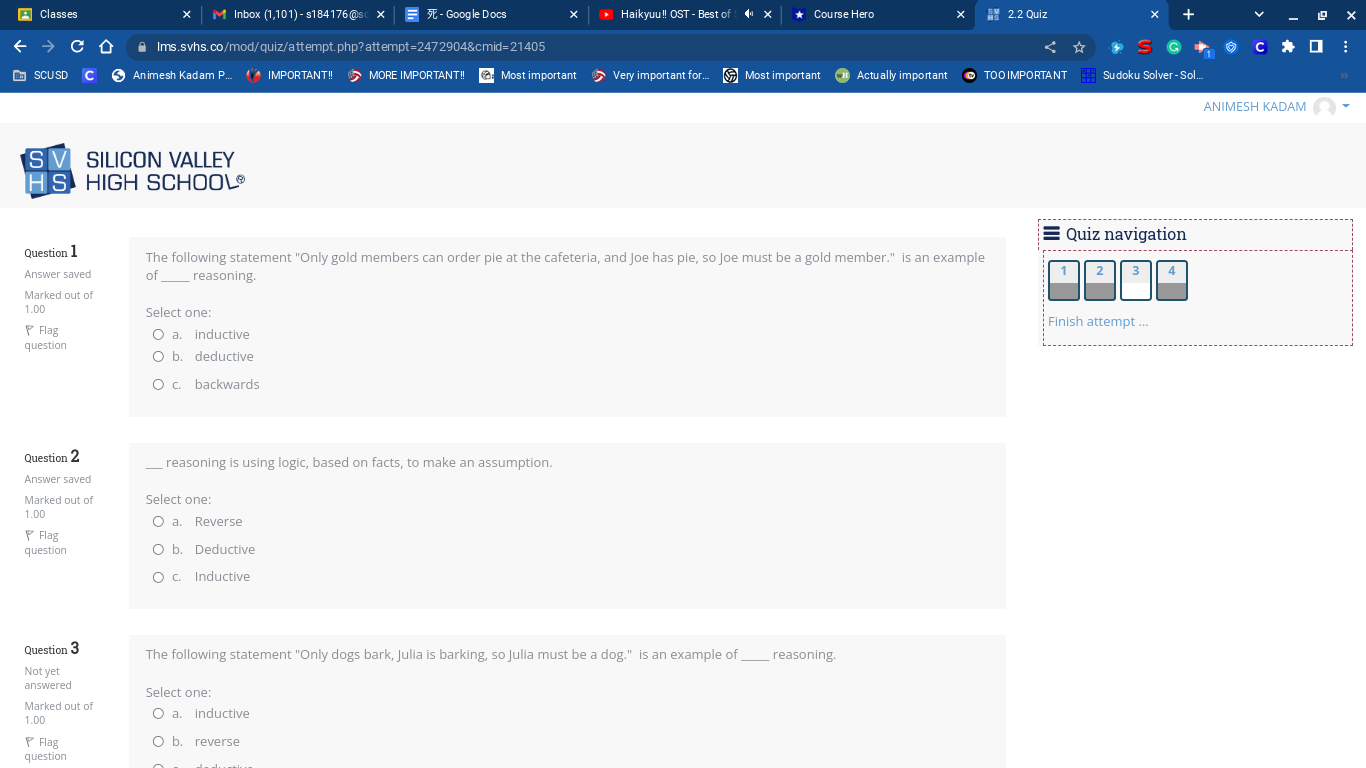This screenshot has width=1366, height=768.
Task: Jump to question 2 in Quiz navigation
Action: pos(1100,281)
